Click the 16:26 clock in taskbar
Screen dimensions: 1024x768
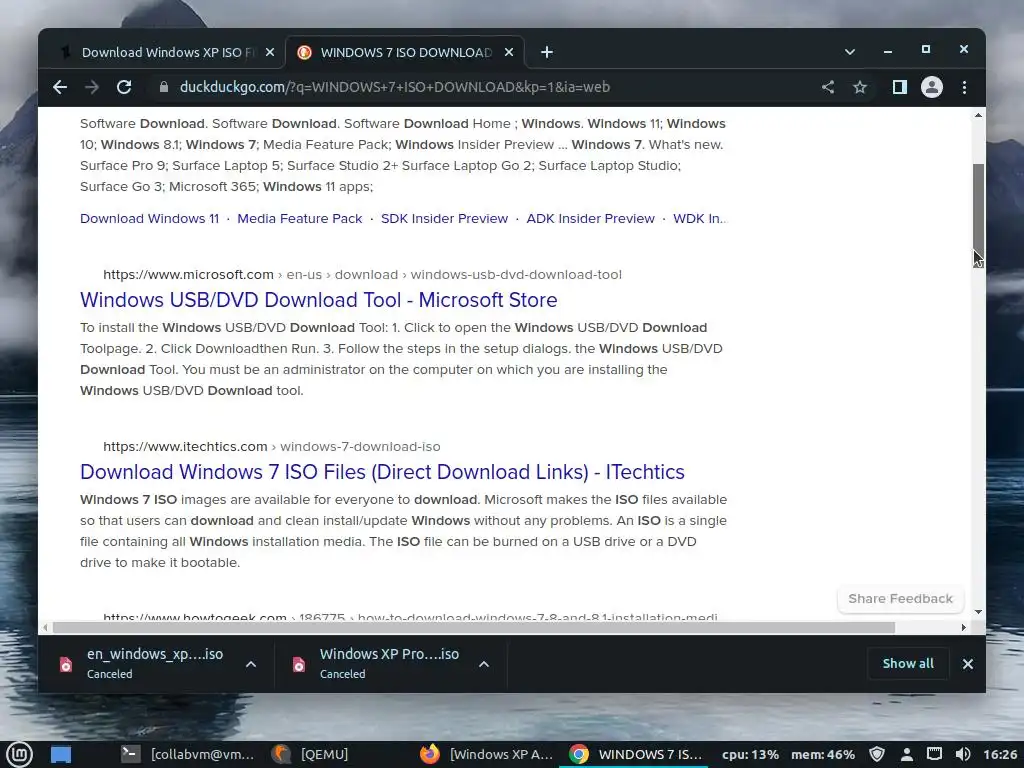click(1000, 754)
